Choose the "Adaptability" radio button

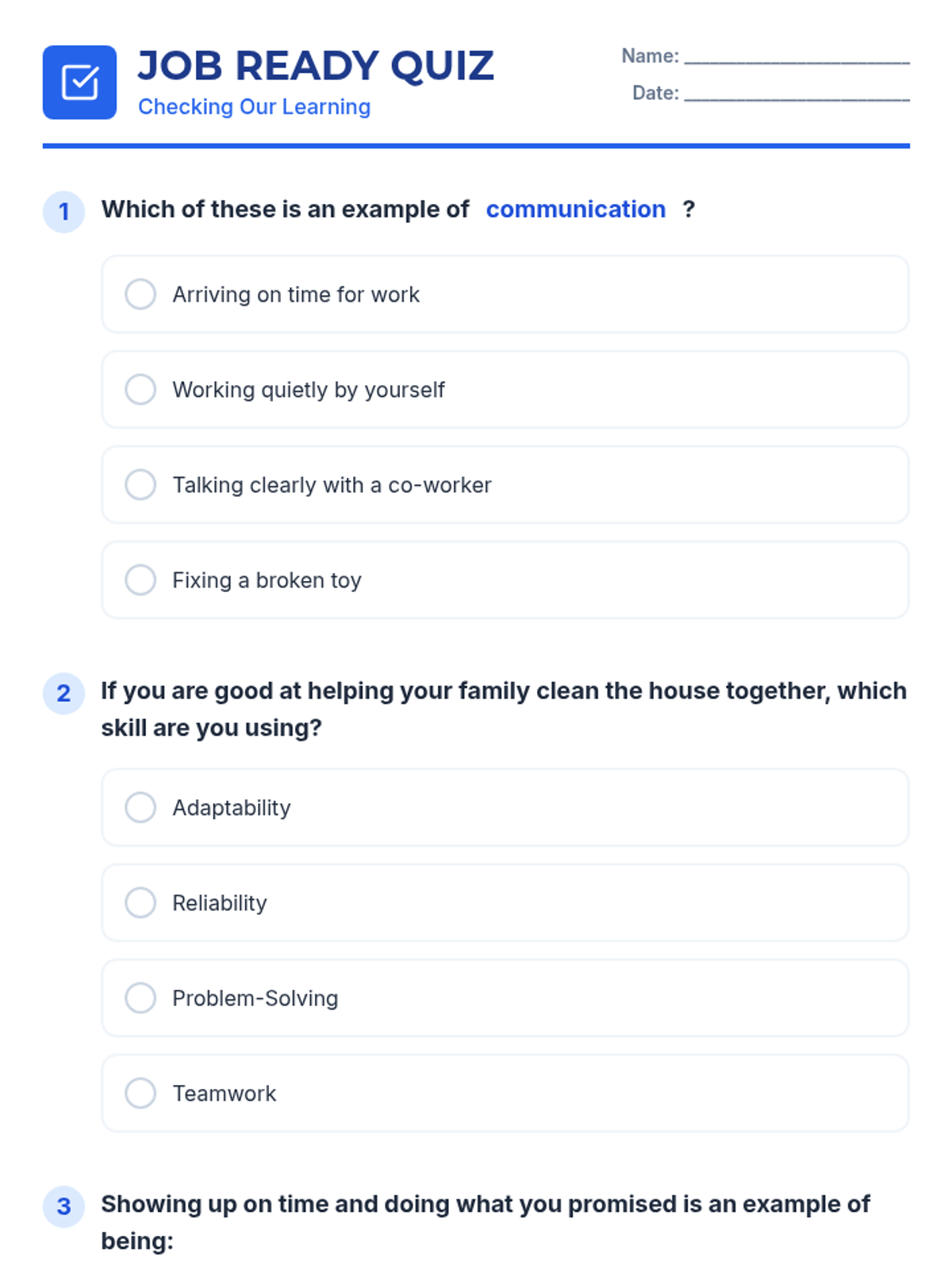(x=140, y=807)
